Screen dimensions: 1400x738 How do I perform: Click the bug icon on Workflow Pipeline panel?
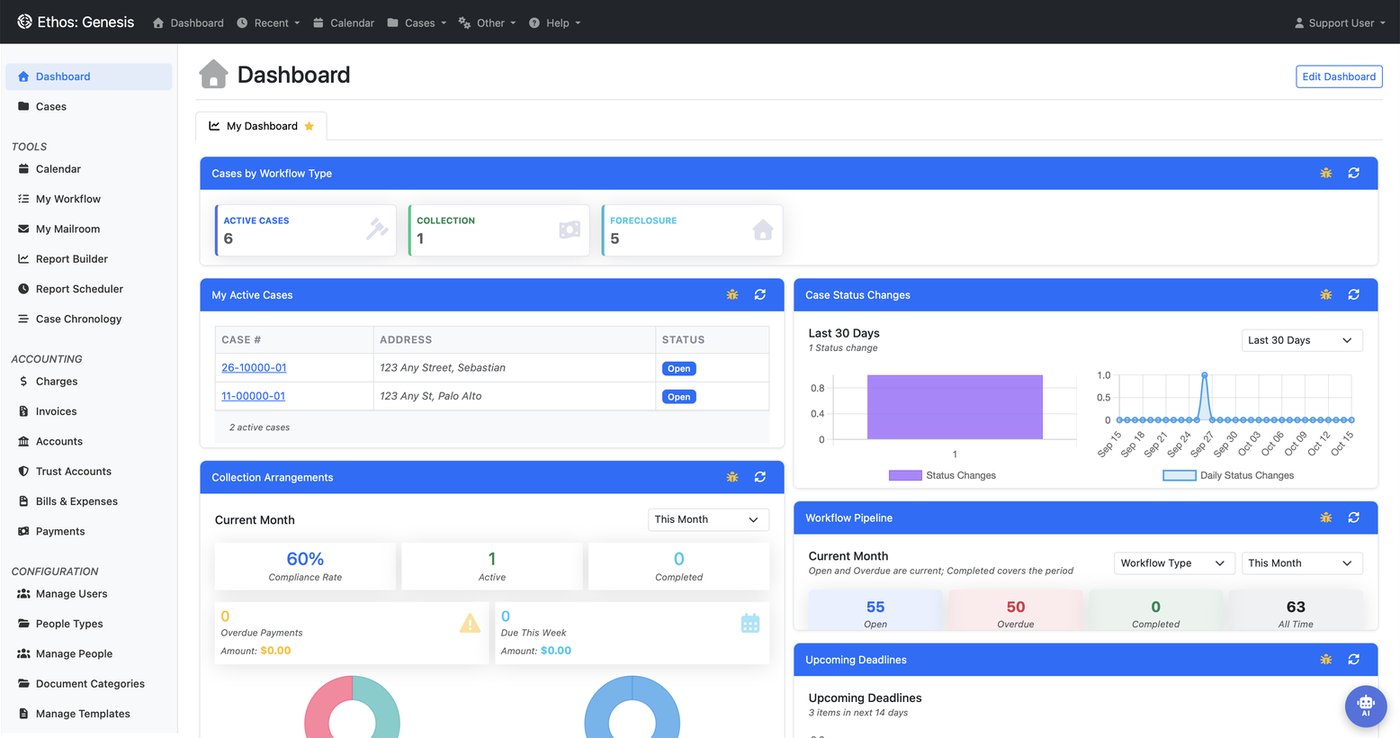1326,518
